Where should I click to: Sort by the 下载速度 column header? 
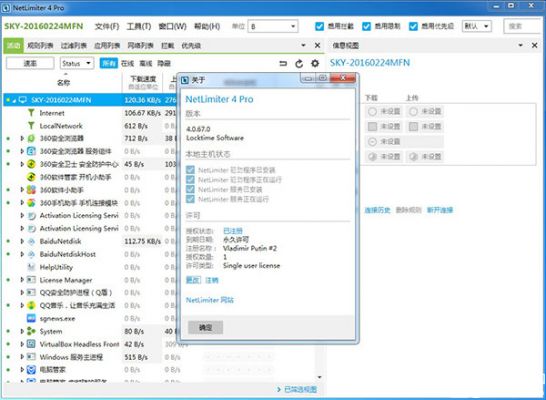(143, 83)
